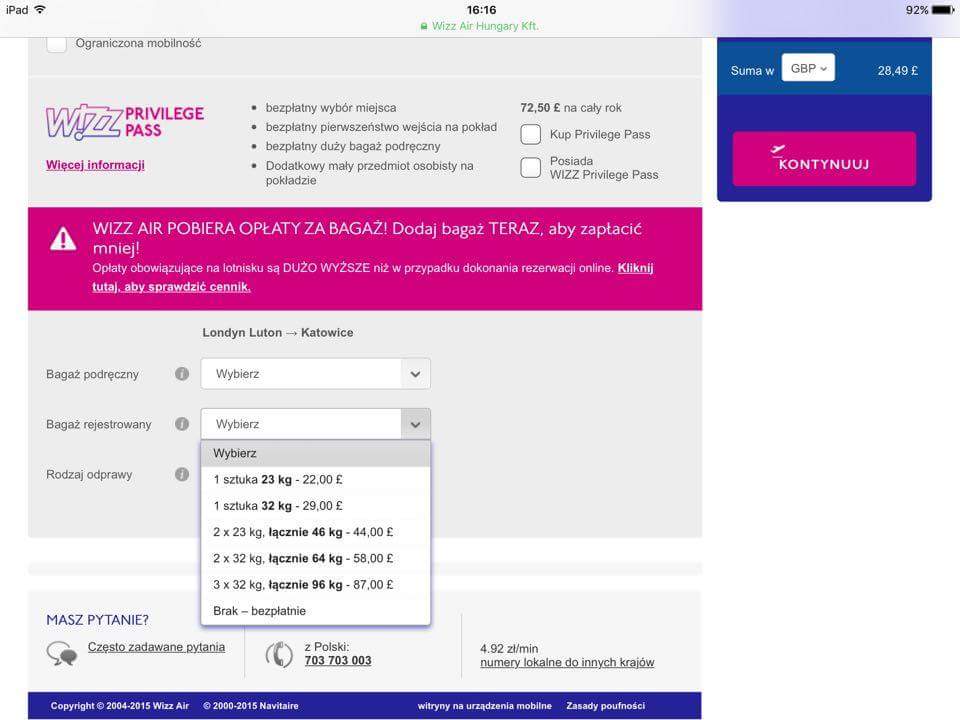Click the speech bubble FAQ icon
The height and width of the screenshot is (720, 960).
click(62, 653)
